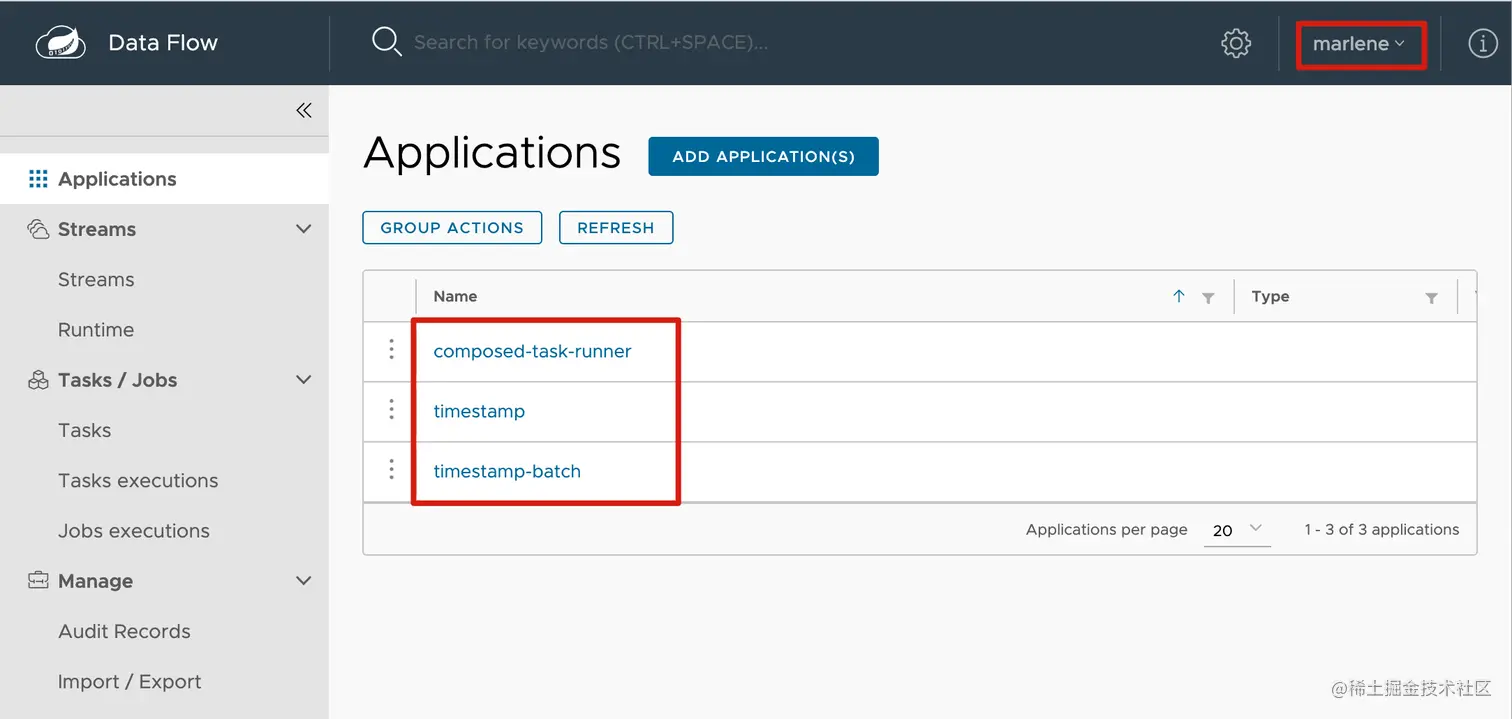Open Jobs executions in the sidebar
Viewport: 1512px width, 719px height.
click(x=134, y=530)
